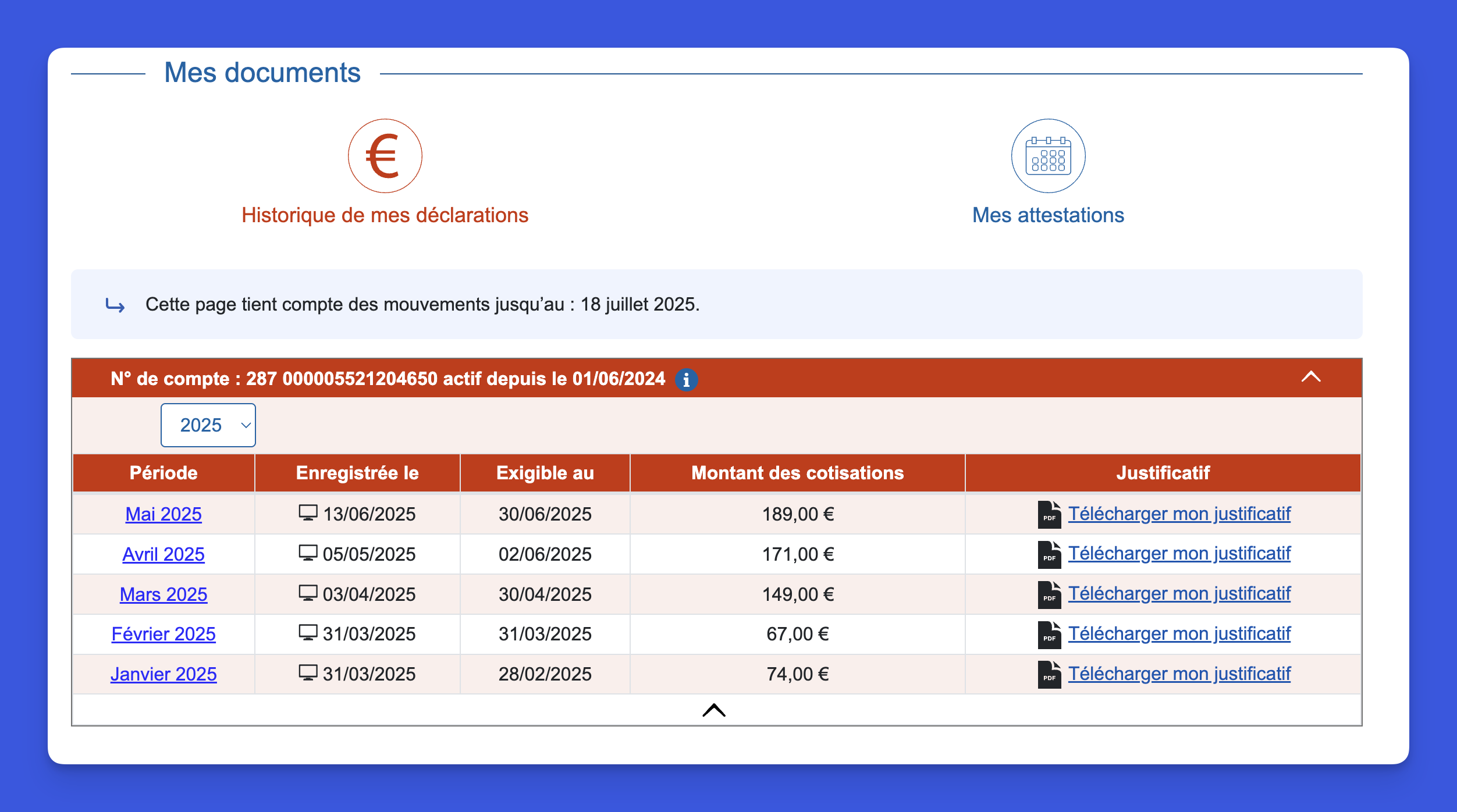Click the Justificatif column header
Screen dimensions: 1457x812
[1163, 473]
